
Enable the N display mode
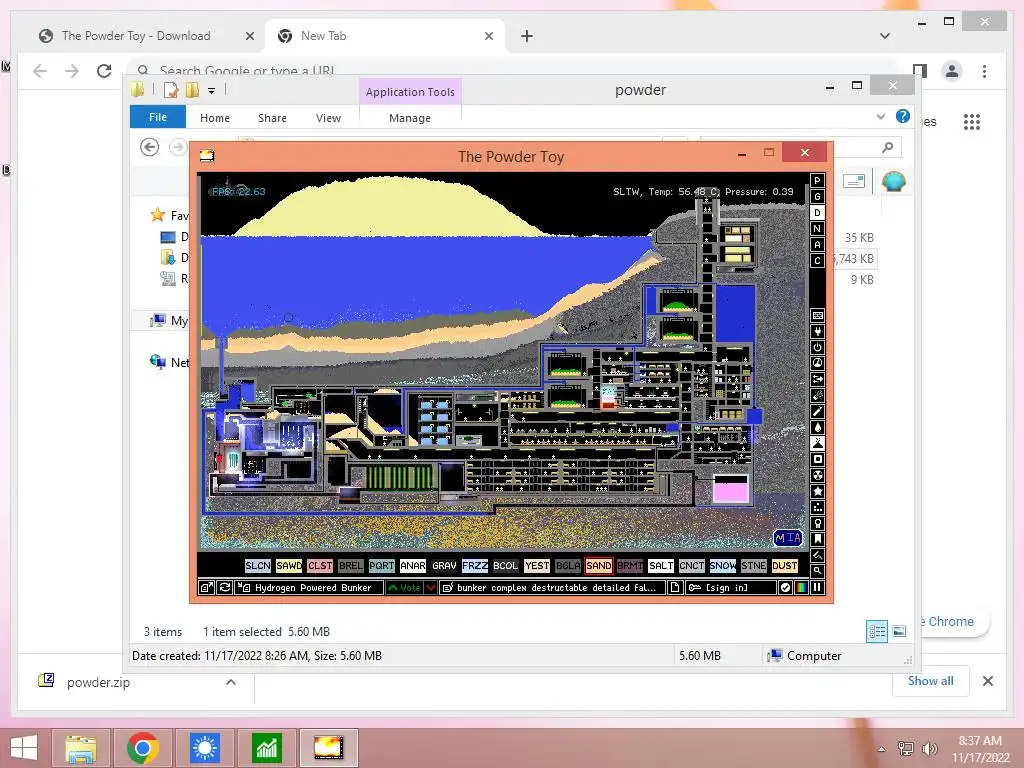click(x=817, y=229)
